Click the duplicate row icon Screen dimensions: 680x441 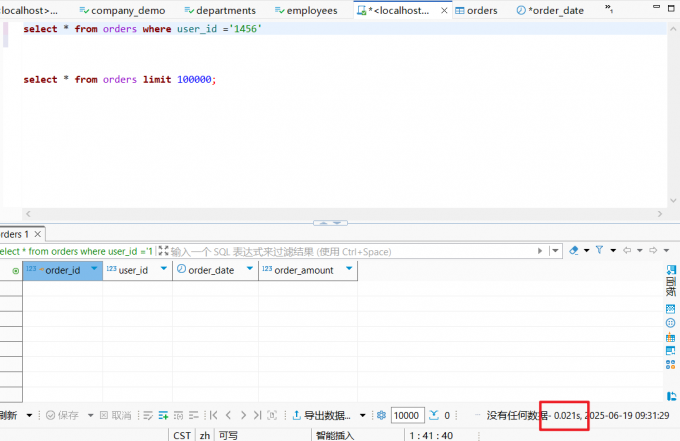click(x=178, y=415)
